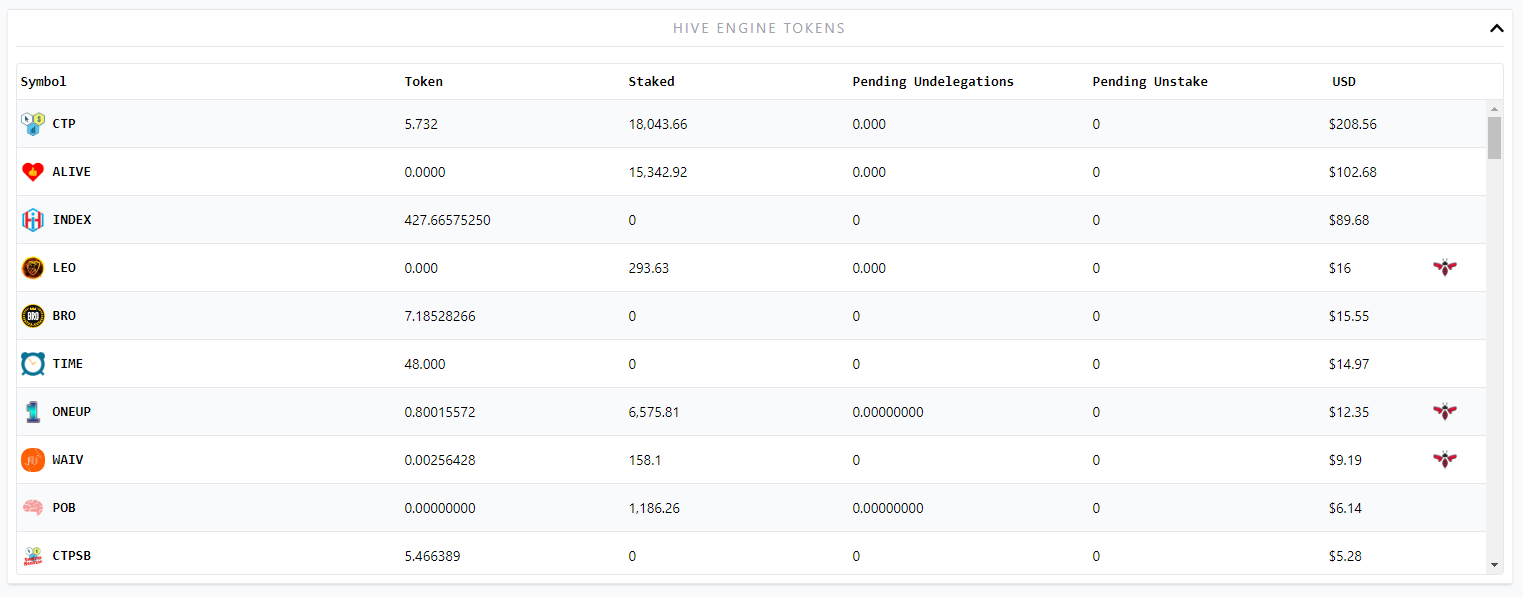The width and height of the screenshot is (1523, 597).
Task: Select the ALIVE symbol name
Action: pyautogui.click(x=72, y=172)
